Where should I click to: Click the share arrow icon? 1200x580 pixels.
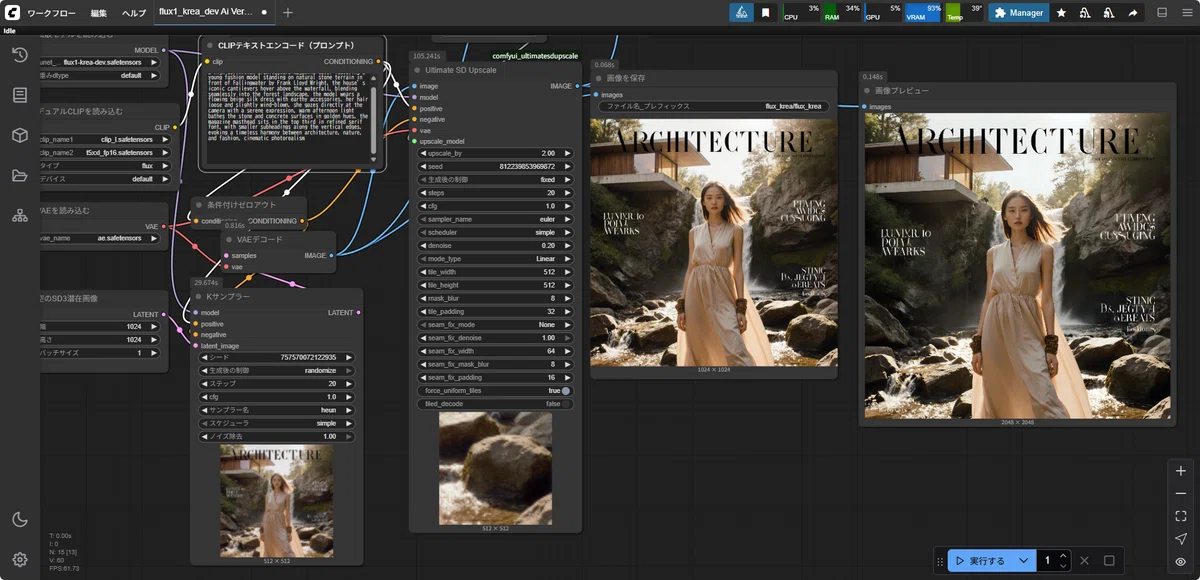pyautogui.click(x=1133, y=13)
